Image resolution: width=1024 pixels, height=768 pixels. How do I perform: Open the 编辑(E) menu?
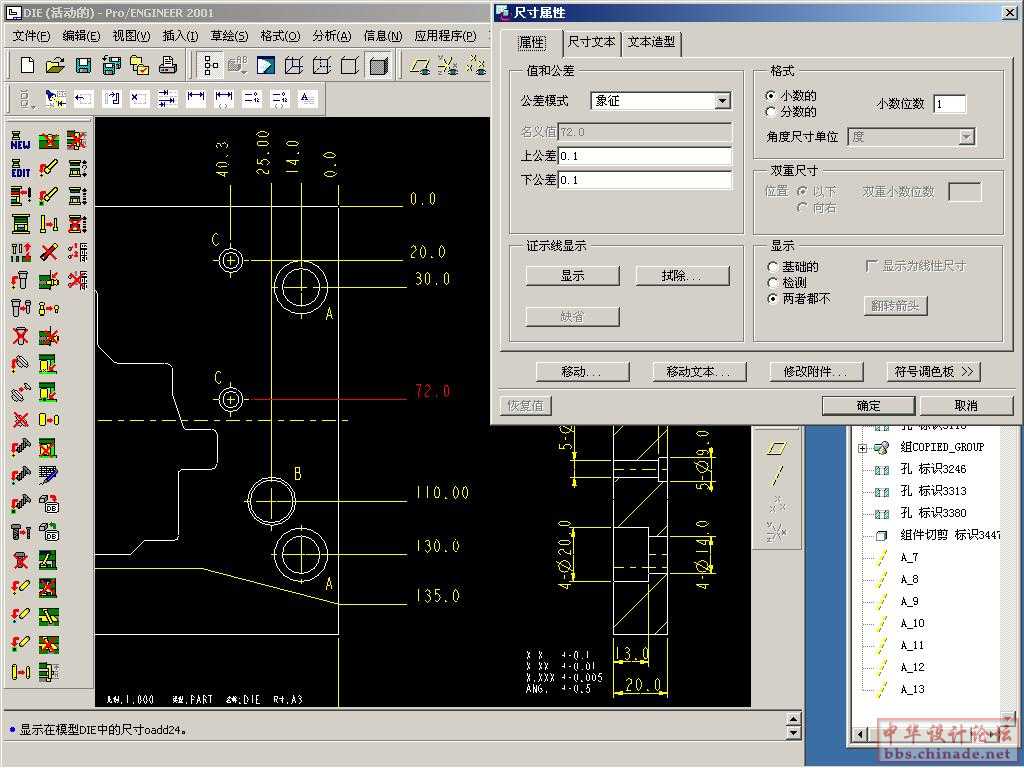point(81,36)
